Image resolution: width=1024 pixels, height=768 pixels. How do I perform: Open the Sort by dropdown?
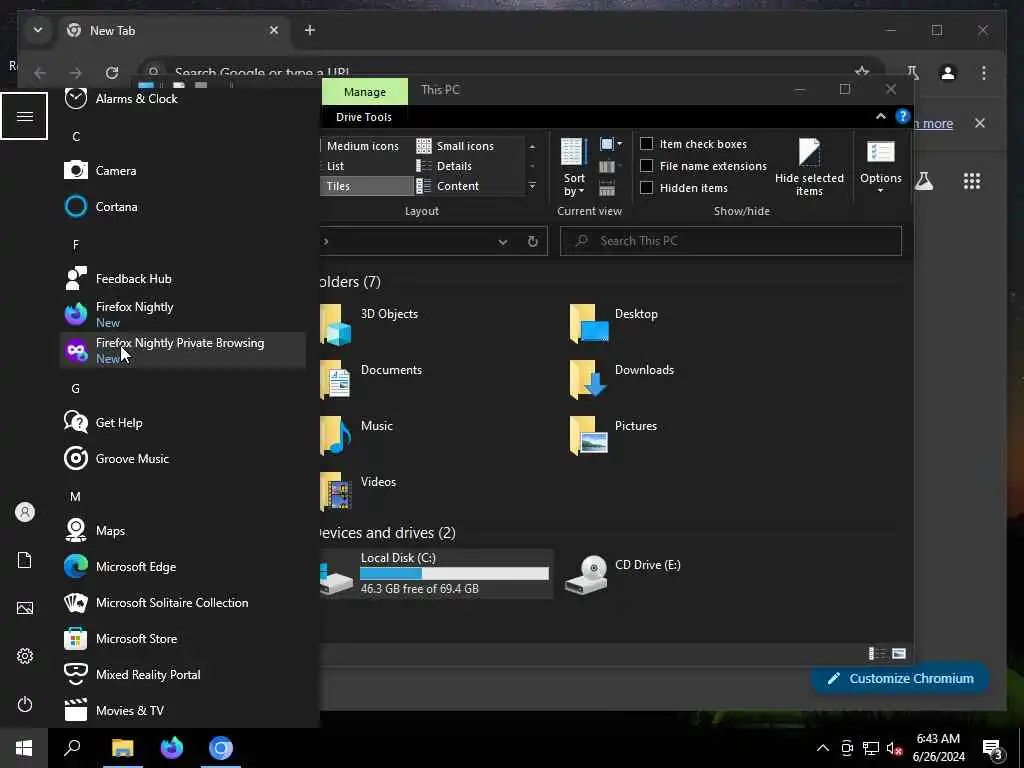[574, 167]
